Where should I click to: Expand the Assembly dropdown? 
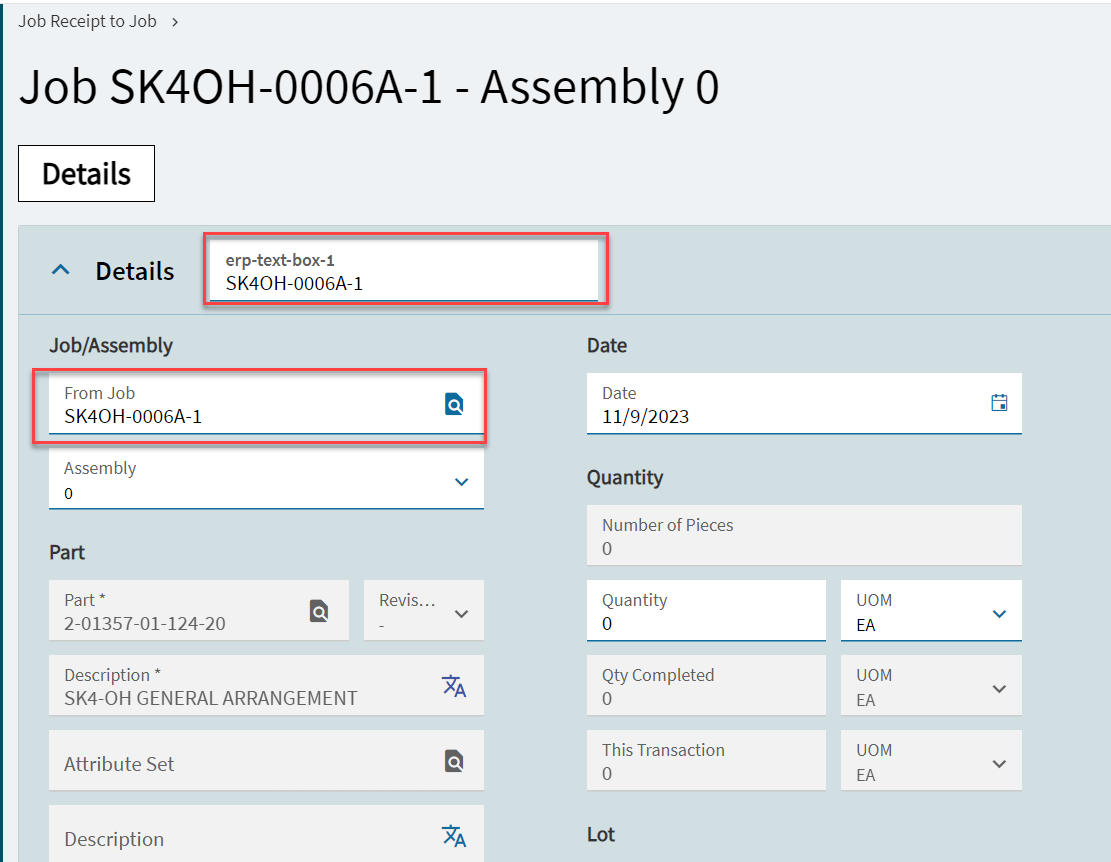(461, 481)
